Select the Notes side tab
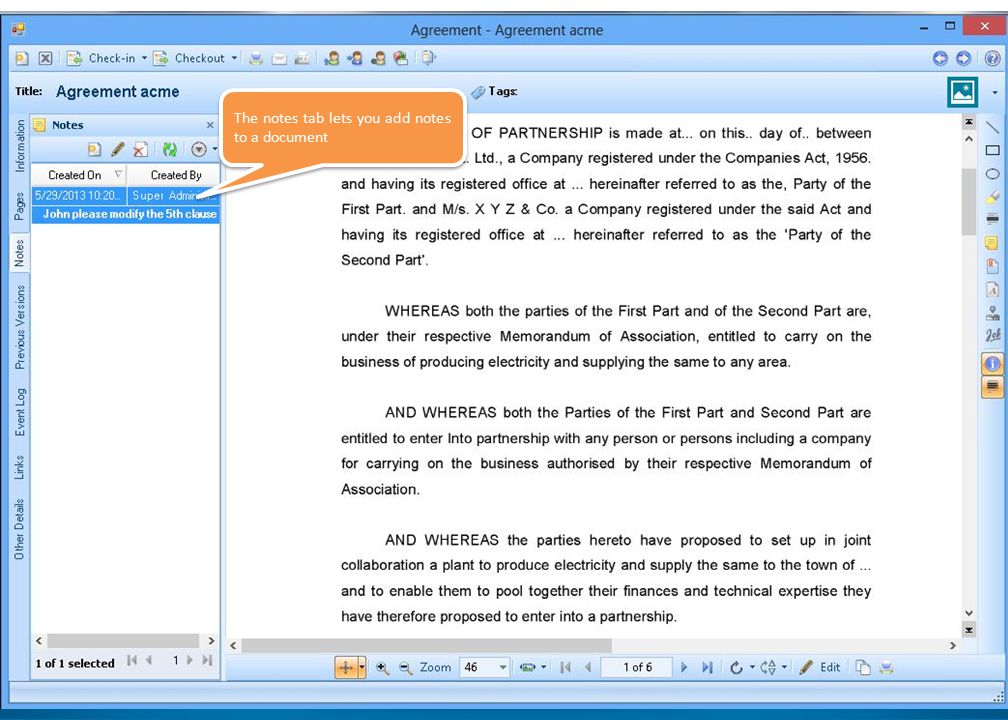Viewport: 1008px width, 720px height. pyautogui.click(x=20, y=253)
